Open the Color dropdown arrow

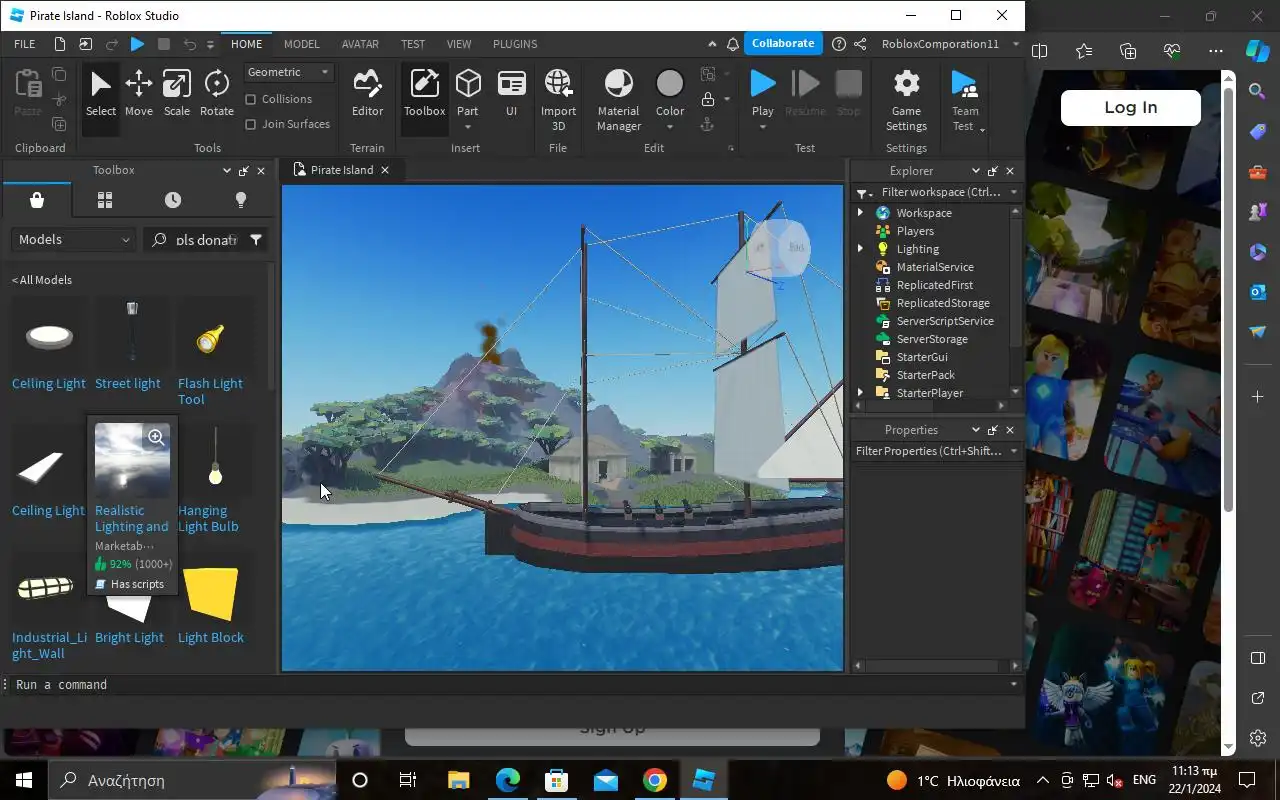tap(669, 127)
